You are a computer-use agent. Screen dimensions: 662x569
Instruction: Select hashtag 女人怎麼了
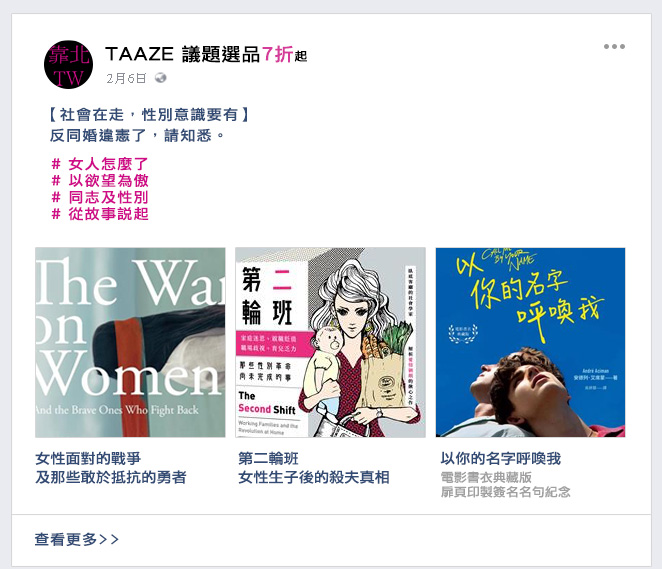[100, 164]
